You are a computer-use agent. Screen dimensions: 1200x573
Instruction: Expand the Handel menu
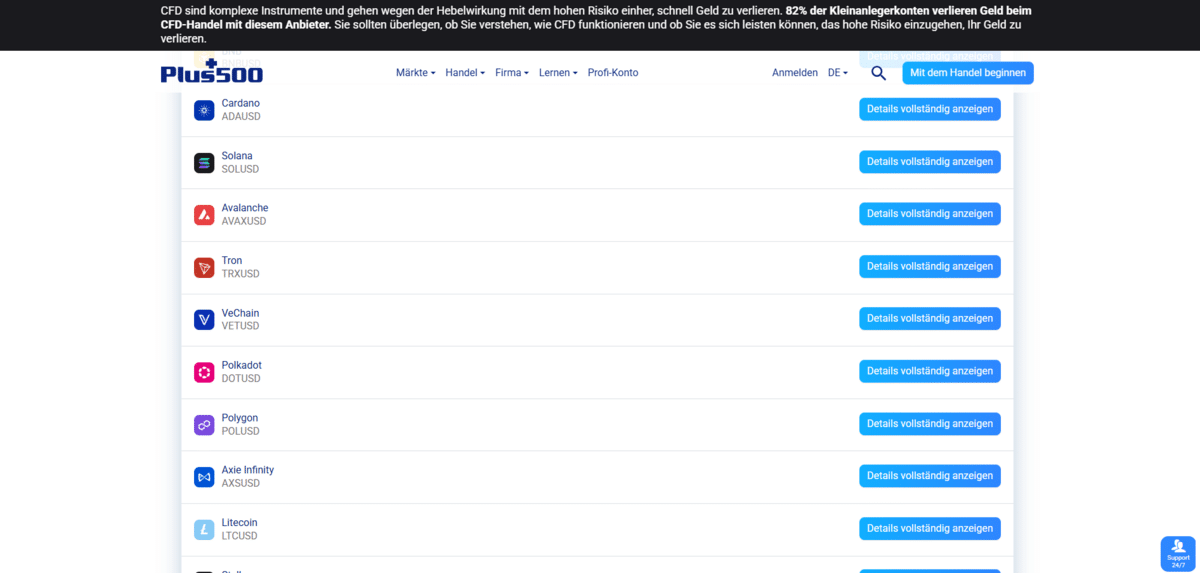coord(465,73)
